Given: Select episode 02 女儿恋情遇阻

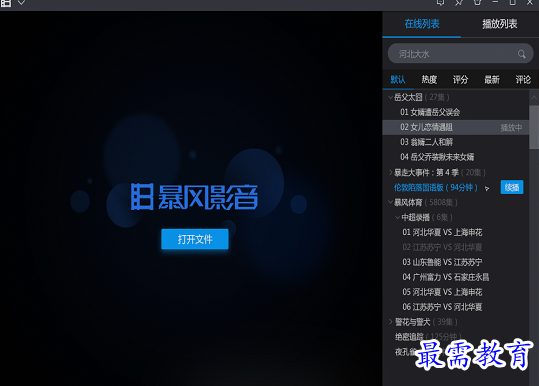Looking at the screenshot, I should [x=455, y=127].
